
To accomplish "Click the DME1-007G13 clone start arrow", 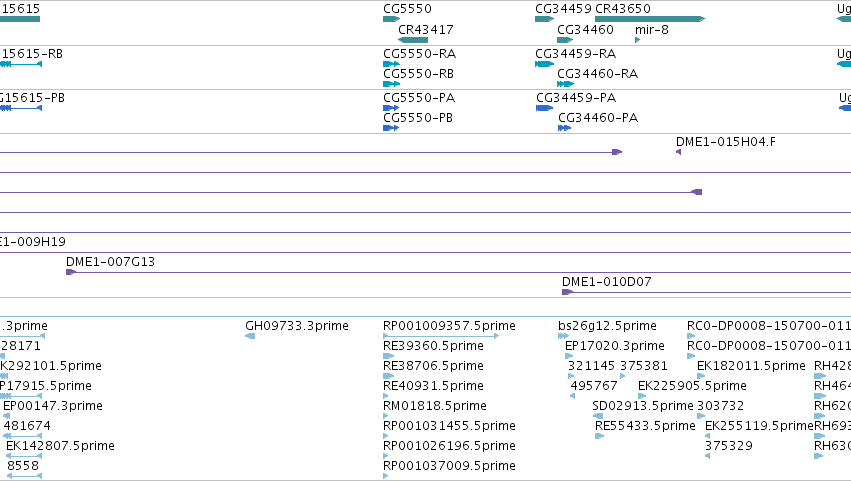I will [x=71, y=272].
